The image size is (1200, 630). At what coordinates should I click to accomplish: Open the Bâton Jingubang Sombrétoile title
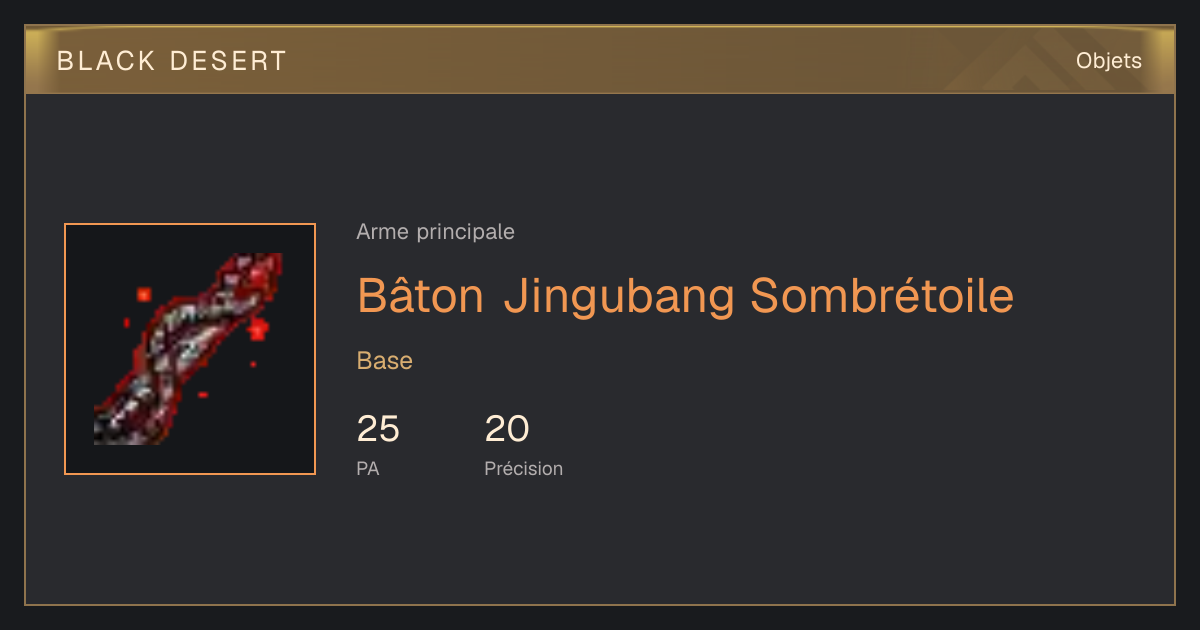pos(685,296)
